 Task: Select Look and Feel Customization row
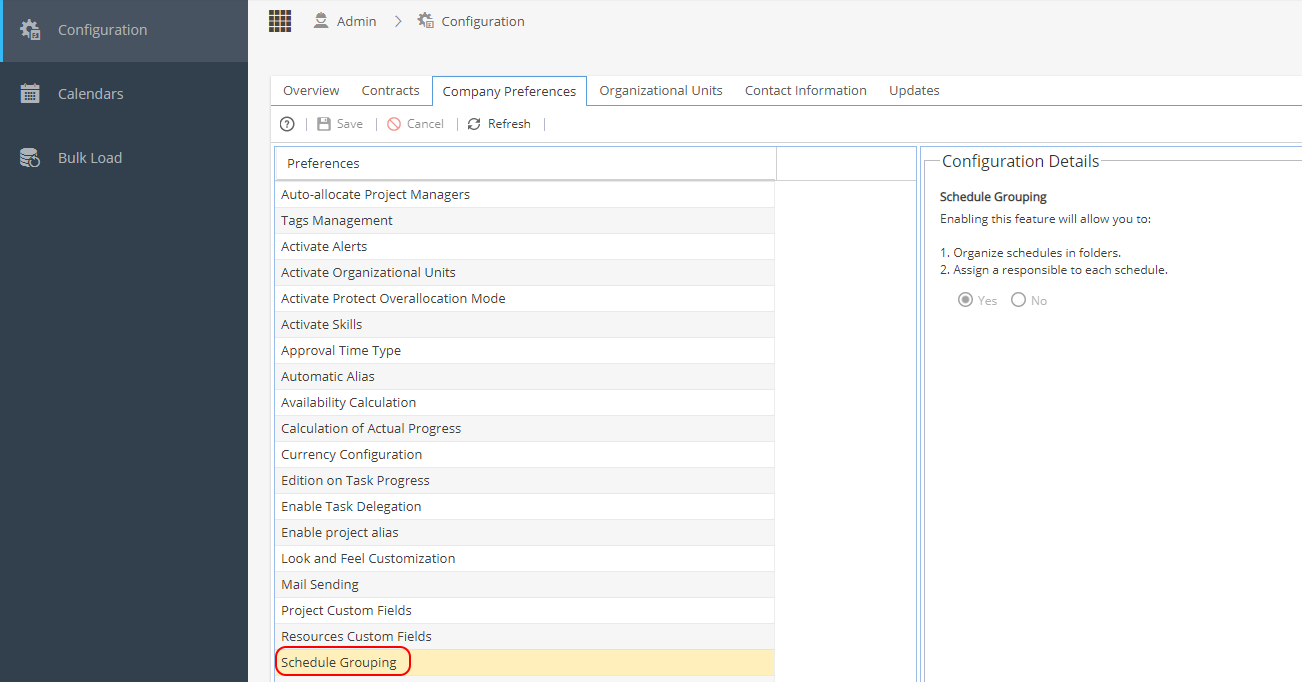point(524,559)
